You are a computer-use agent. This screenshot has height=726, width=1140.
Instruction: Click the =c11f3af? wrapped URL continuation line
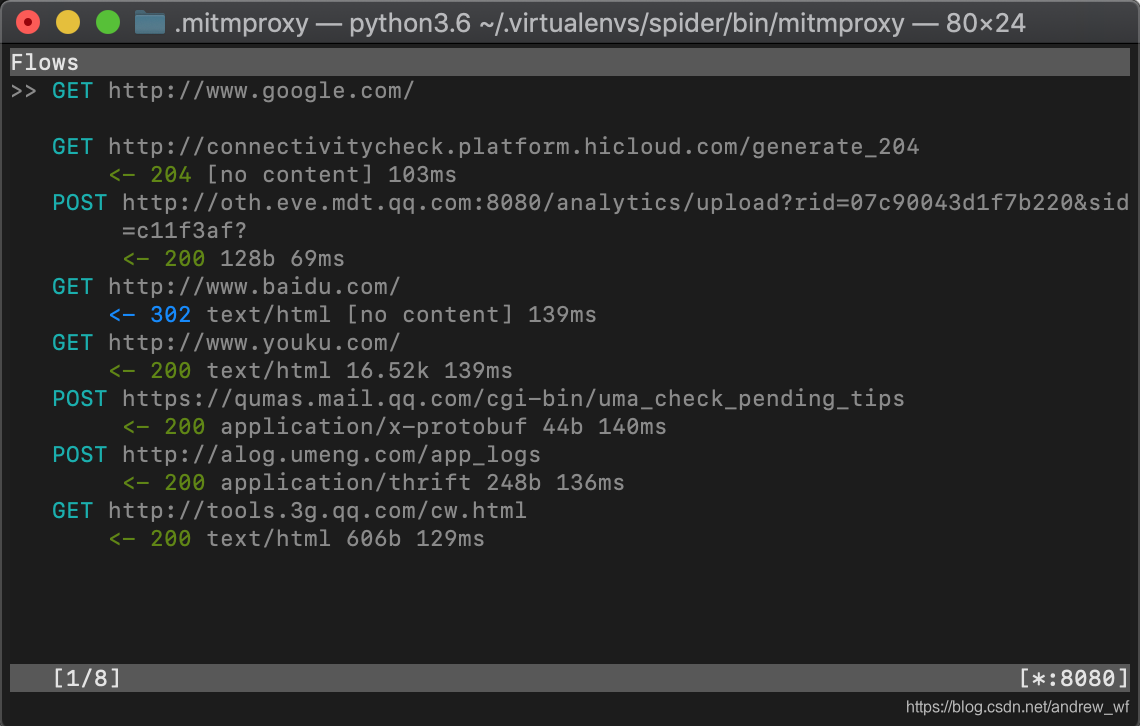185,230
